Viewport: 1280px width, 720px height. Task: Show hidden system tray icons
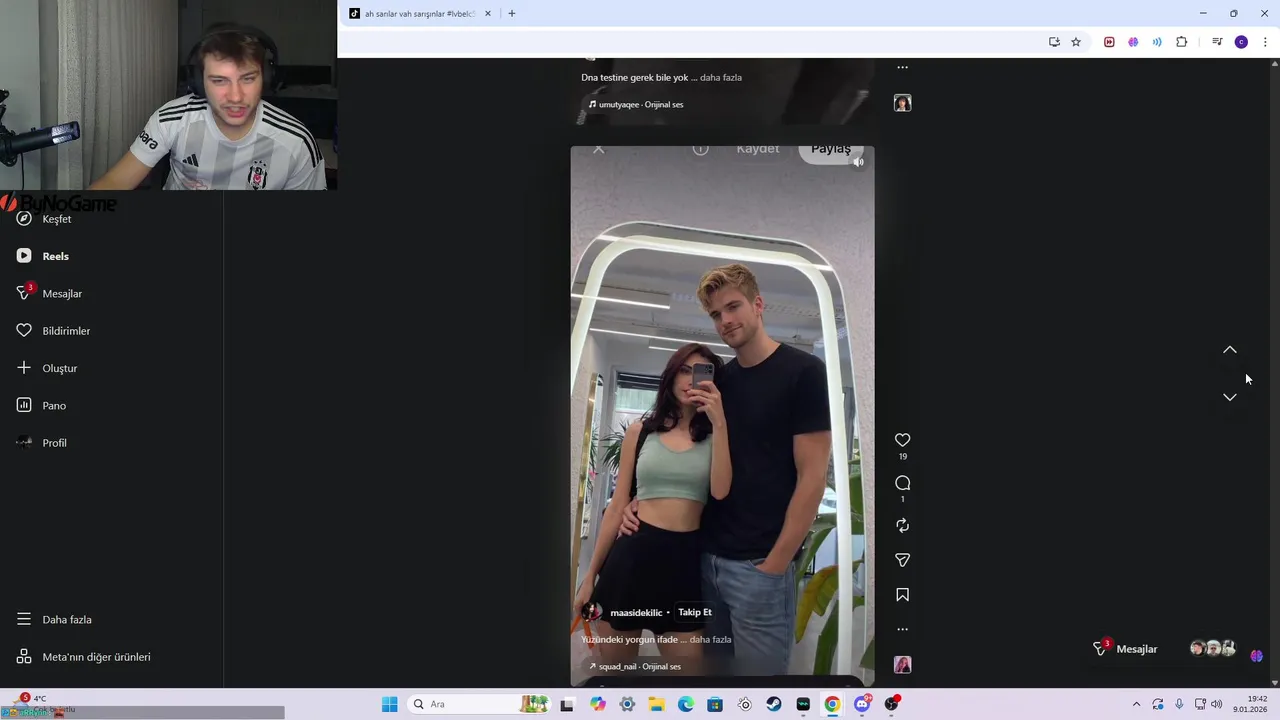[1136, 704]
